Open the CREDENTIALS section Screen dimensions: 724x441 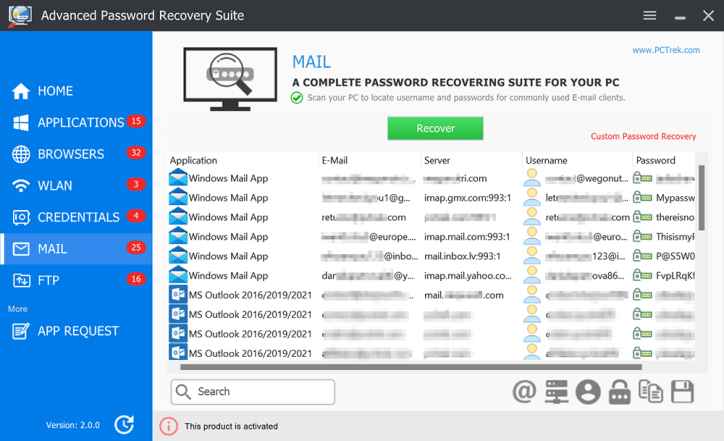(78, 217)
